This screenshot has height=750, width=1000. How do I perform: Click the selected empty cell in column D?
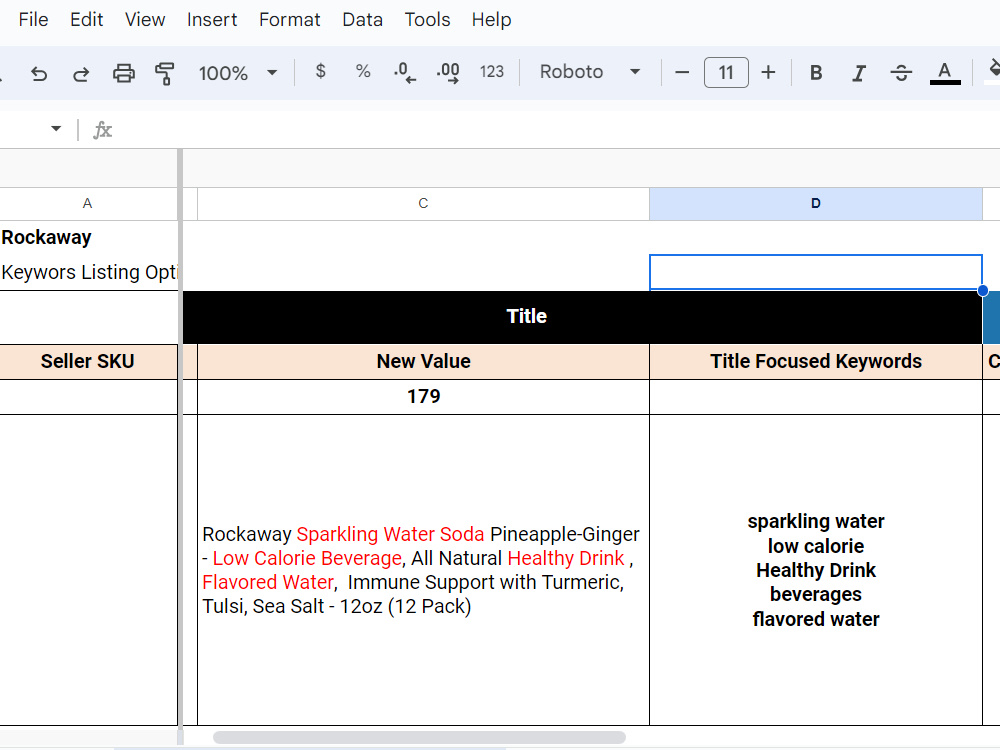pyautogui.click(x=816, y=272)
